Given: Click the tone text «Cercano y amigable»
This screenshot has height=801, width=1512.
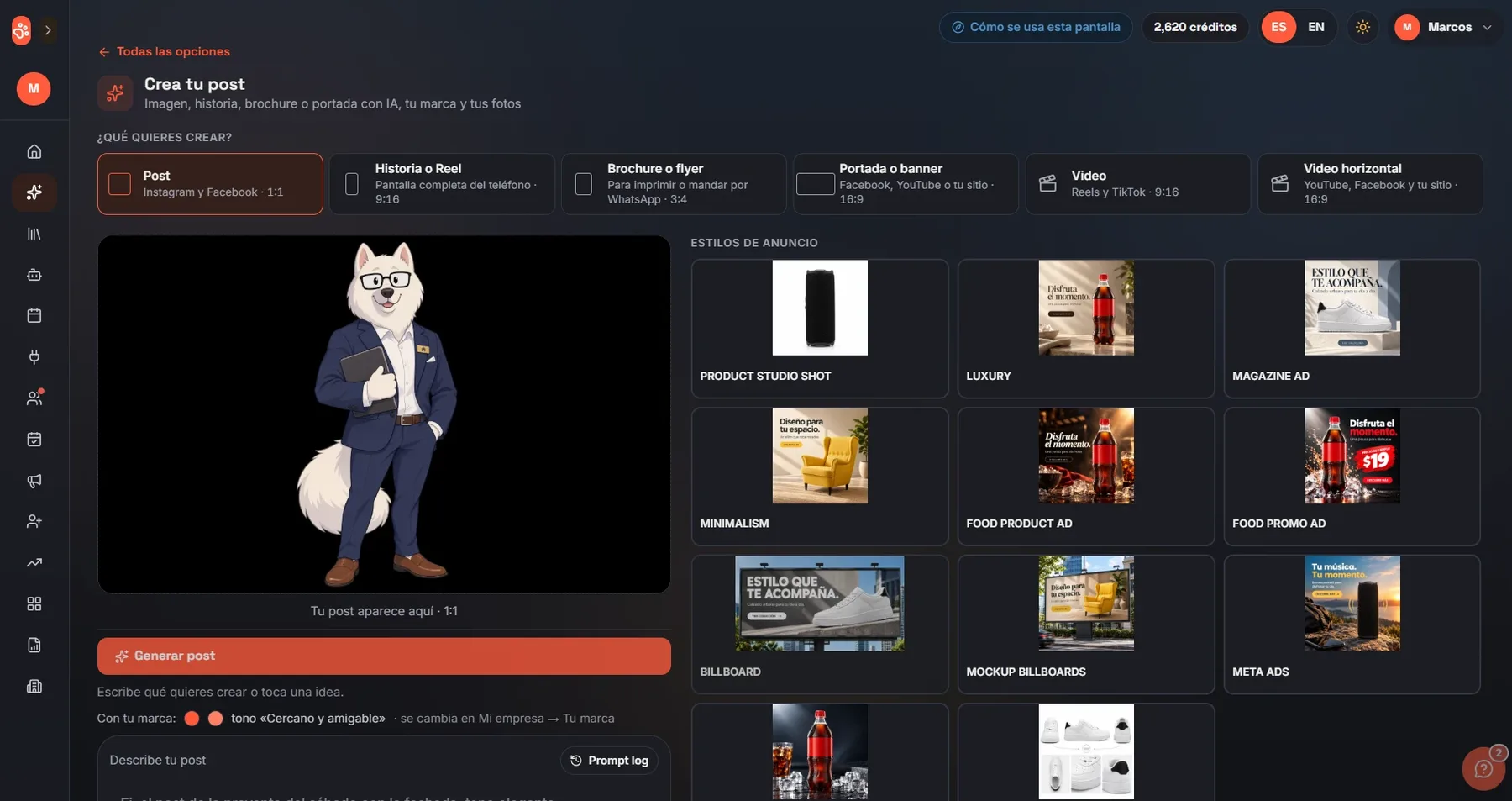Looking at the screenshot, I should [x=308, y=719].
